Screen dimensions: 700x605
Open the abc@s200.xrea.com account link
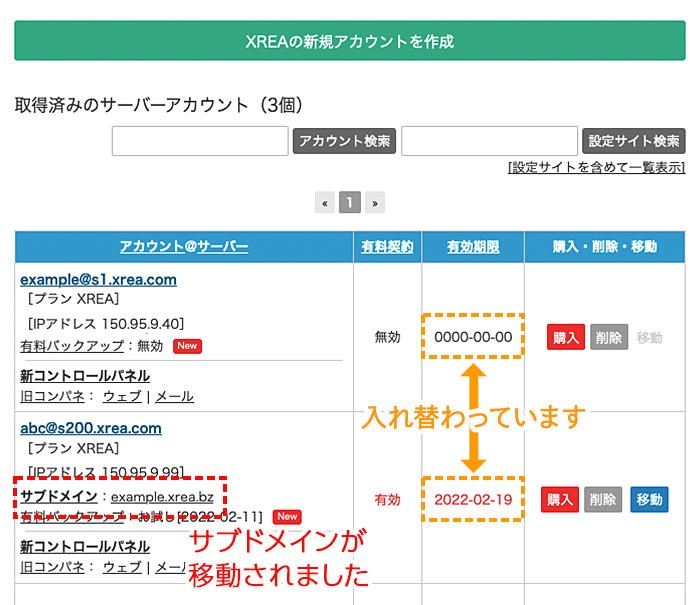[90, 428]
